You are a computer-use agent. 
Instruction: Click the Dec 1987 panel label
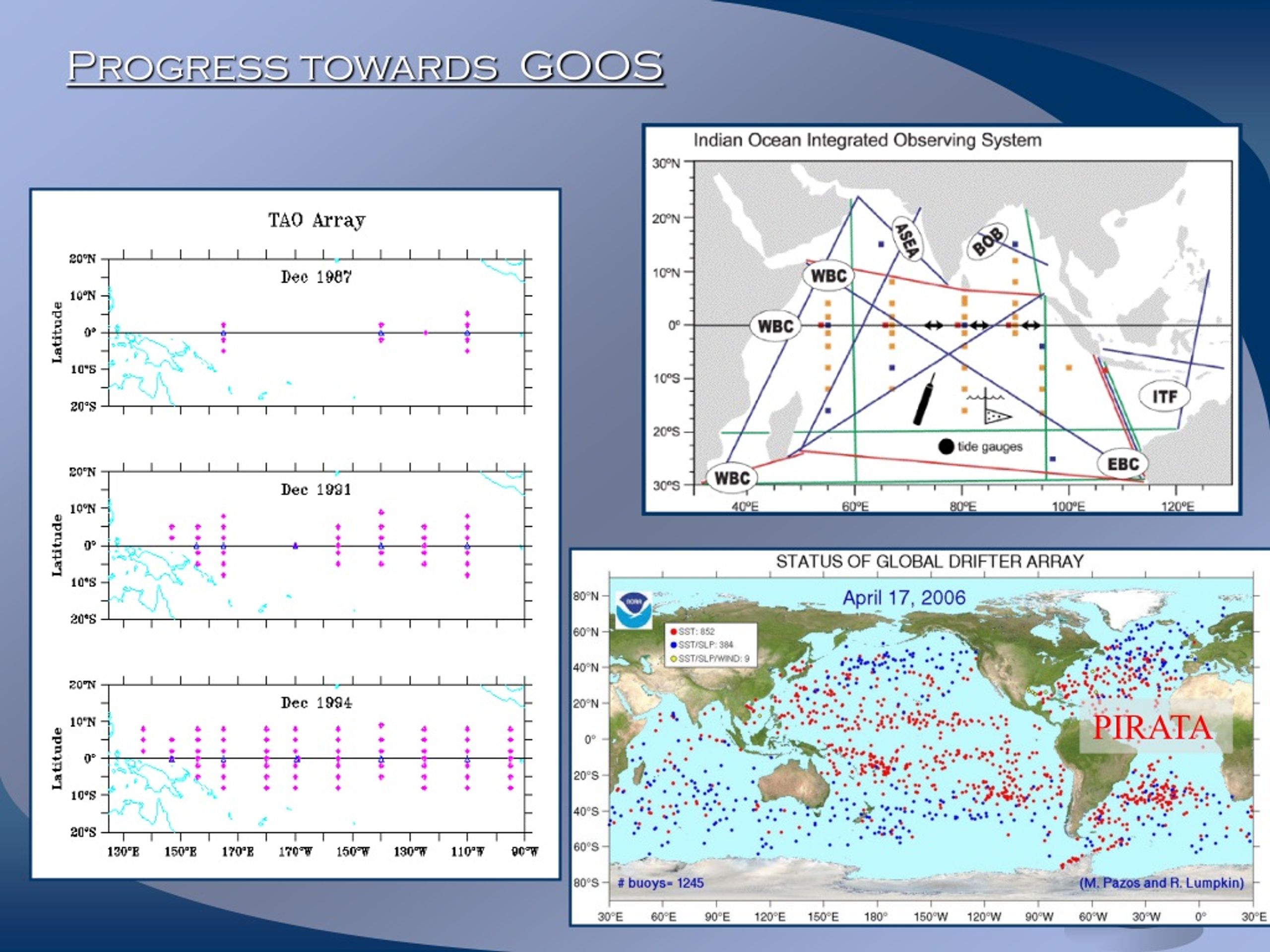coord(317,277)
